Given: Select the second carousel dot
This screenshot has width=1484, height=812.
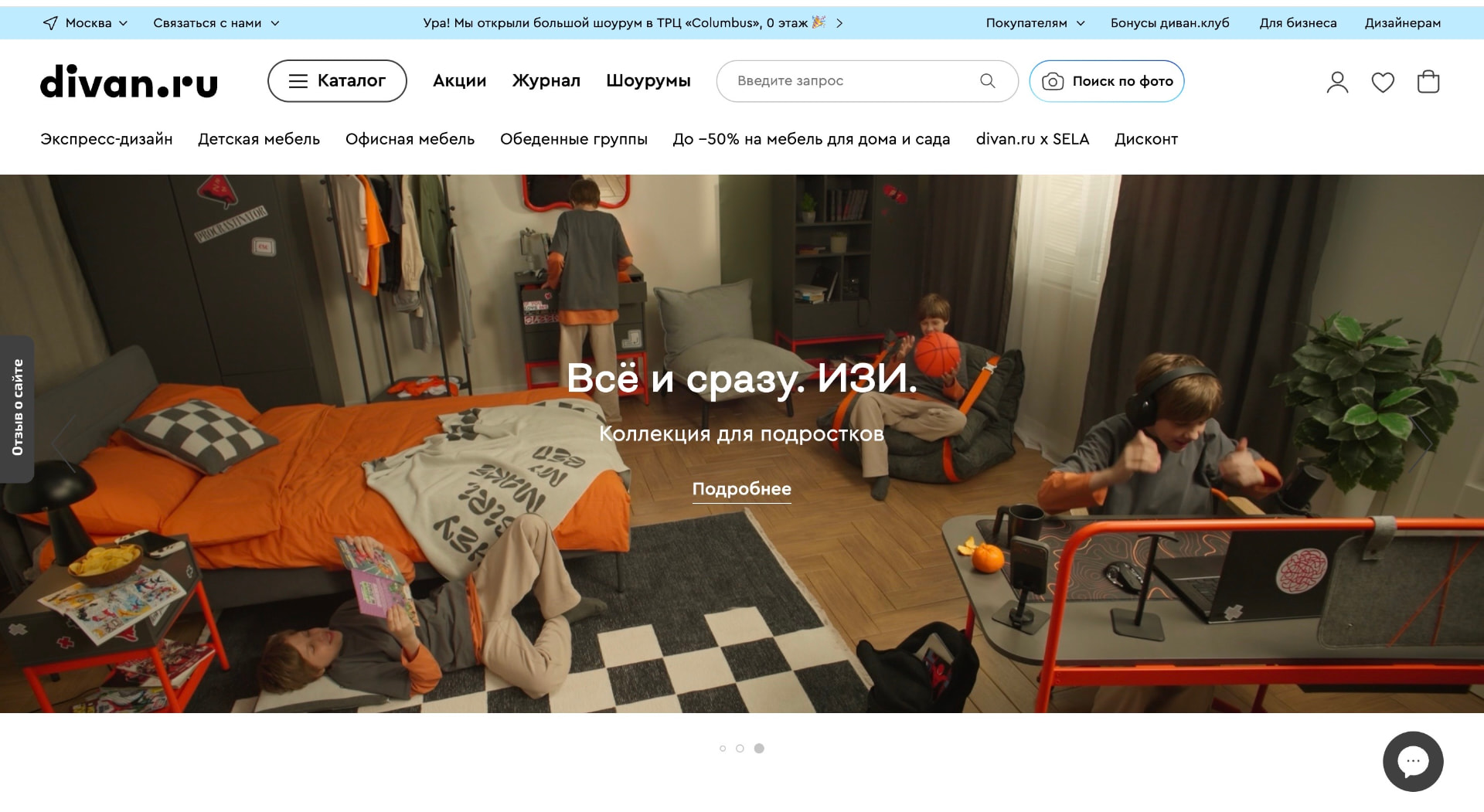Looking at the screenshot, I should [x=740, y=749].
